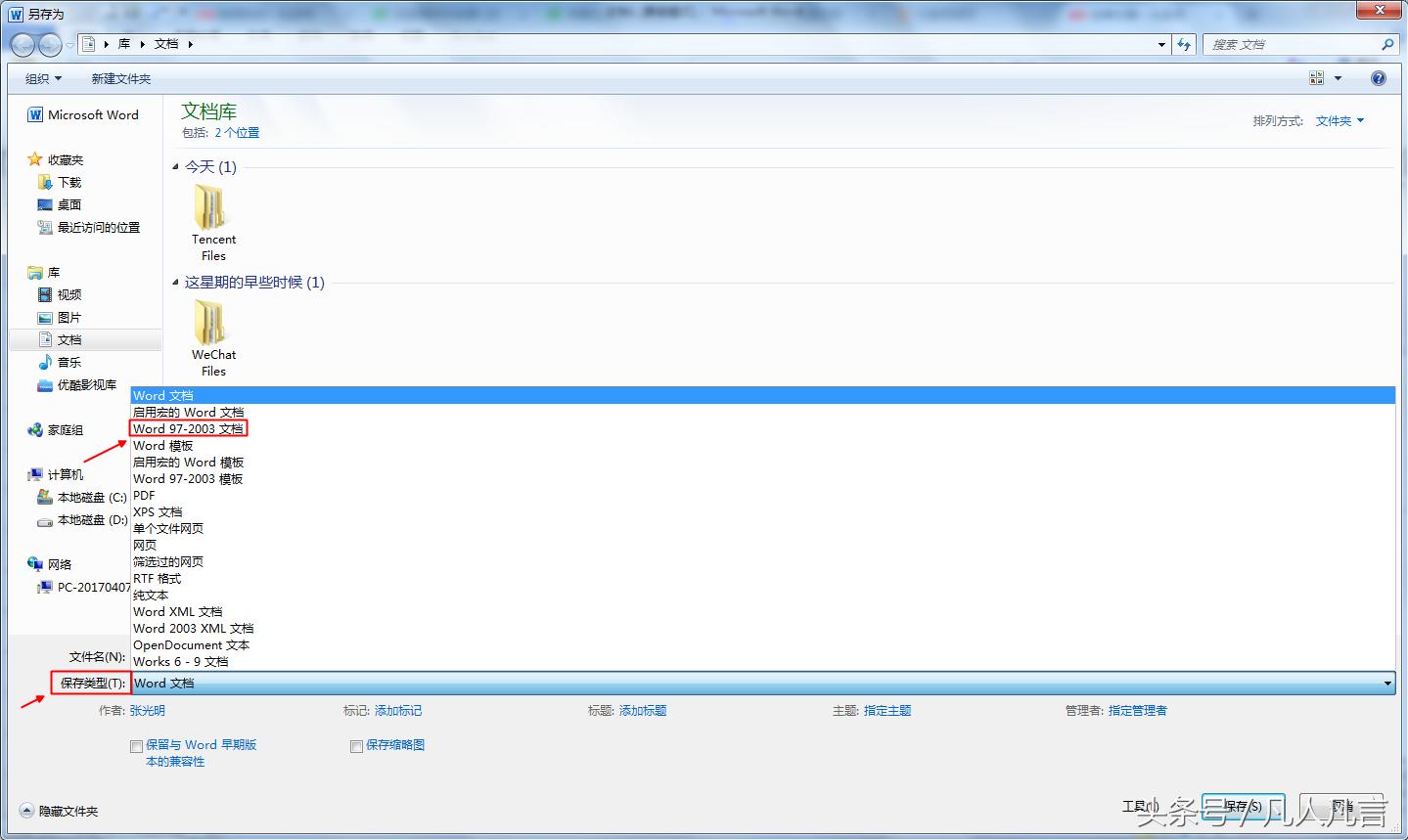Viewport: 1408px width, 840px height.
Task: Click the 库 breadcrumb segment
Action: click(124, 44)
